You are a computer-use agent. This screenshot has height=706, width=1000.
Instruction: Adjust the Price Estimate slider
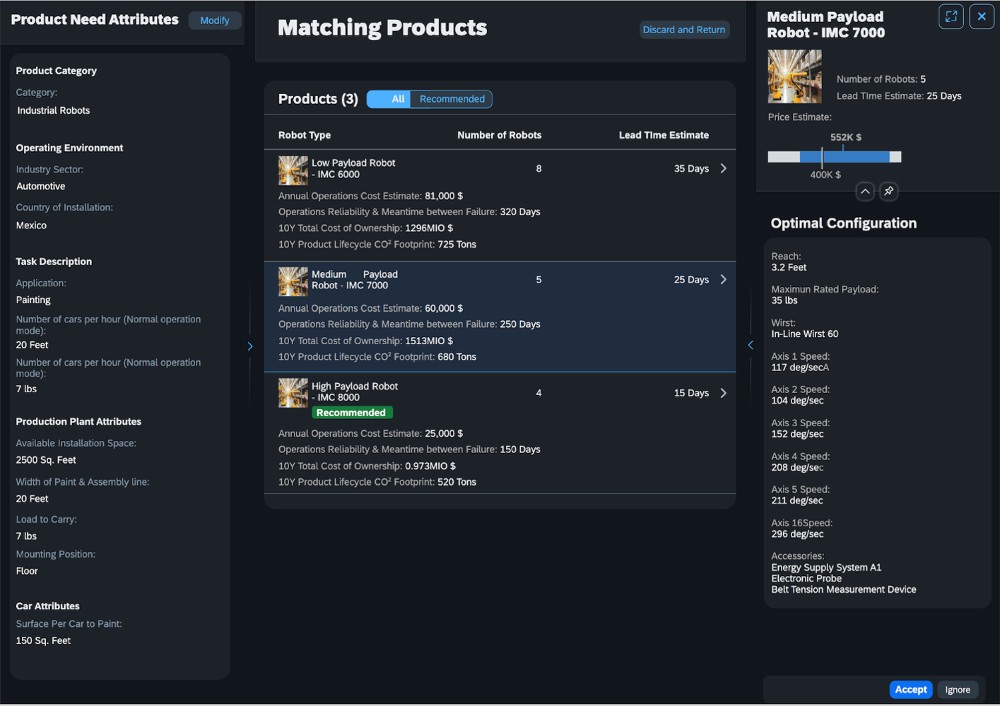click(x=835, y=156)
